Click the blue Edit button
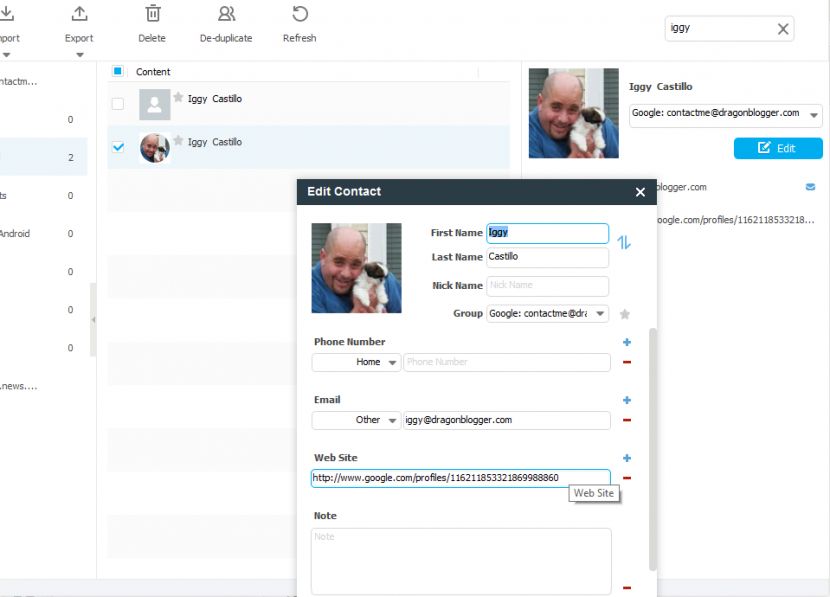Screen dimensions: 830x597 (778, 148)
